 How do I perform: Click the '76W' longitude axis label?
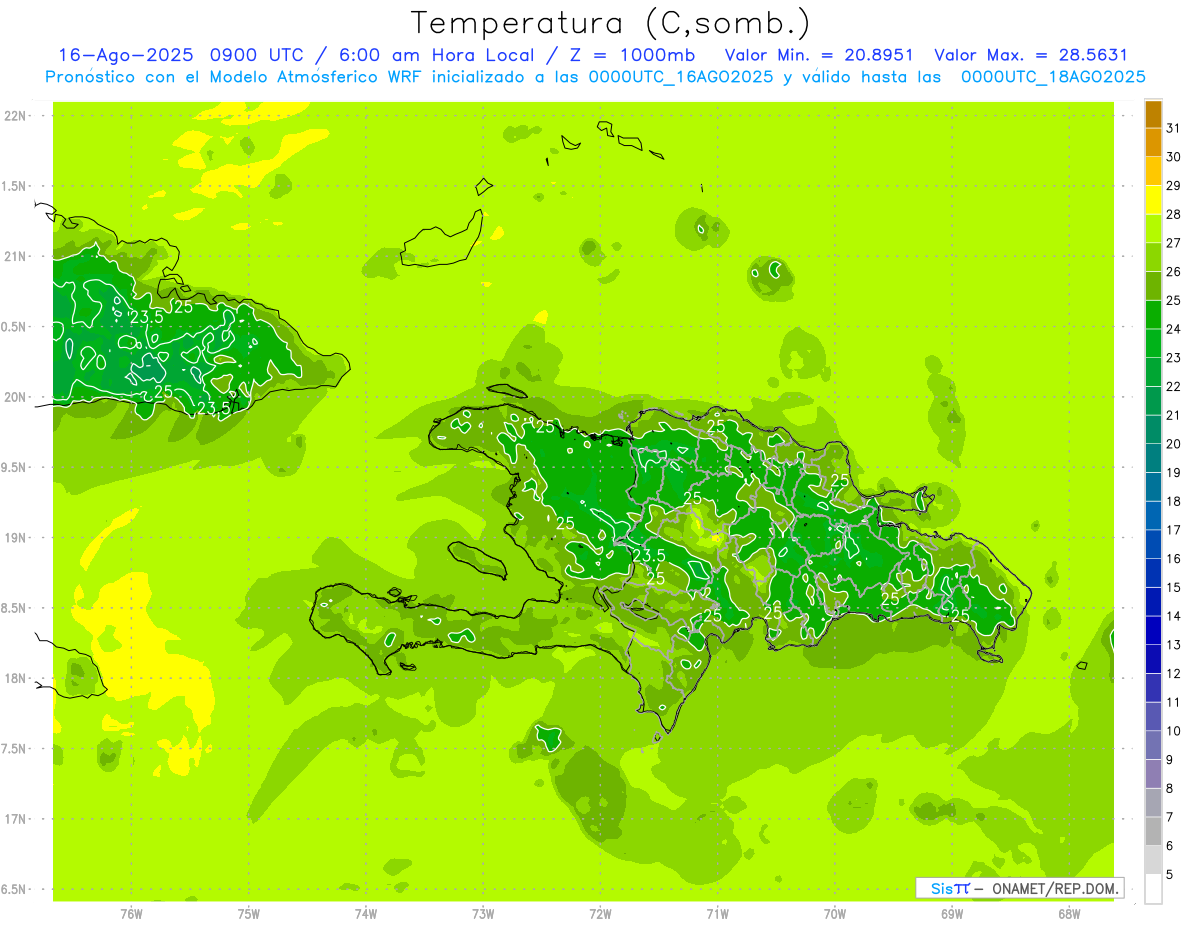pyautogui.click(x=131, y=914)
